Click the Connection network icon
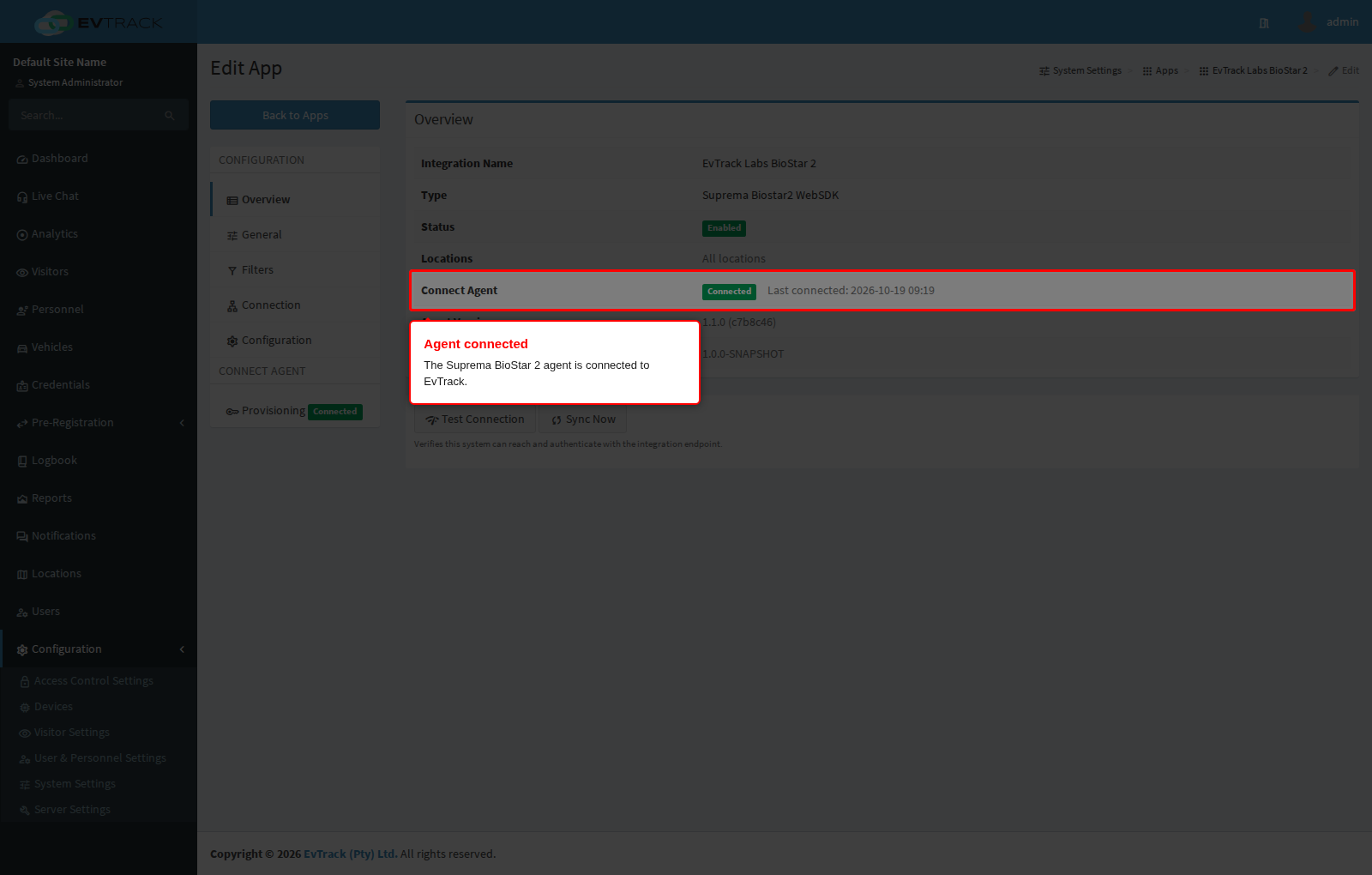1372x875 pixels. [x=232, y=306]
